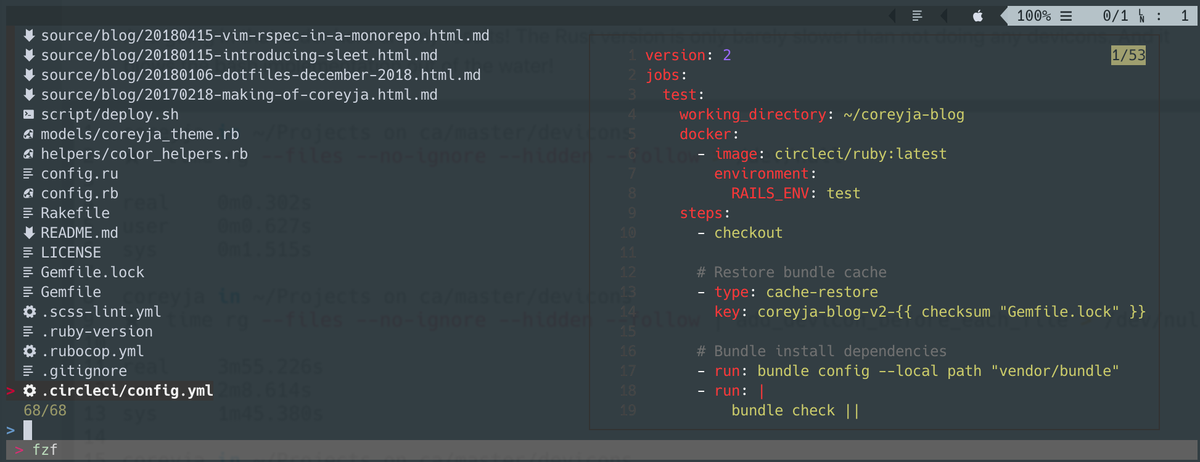Click the file icon next to Gemfile.lock

(30, 272)
